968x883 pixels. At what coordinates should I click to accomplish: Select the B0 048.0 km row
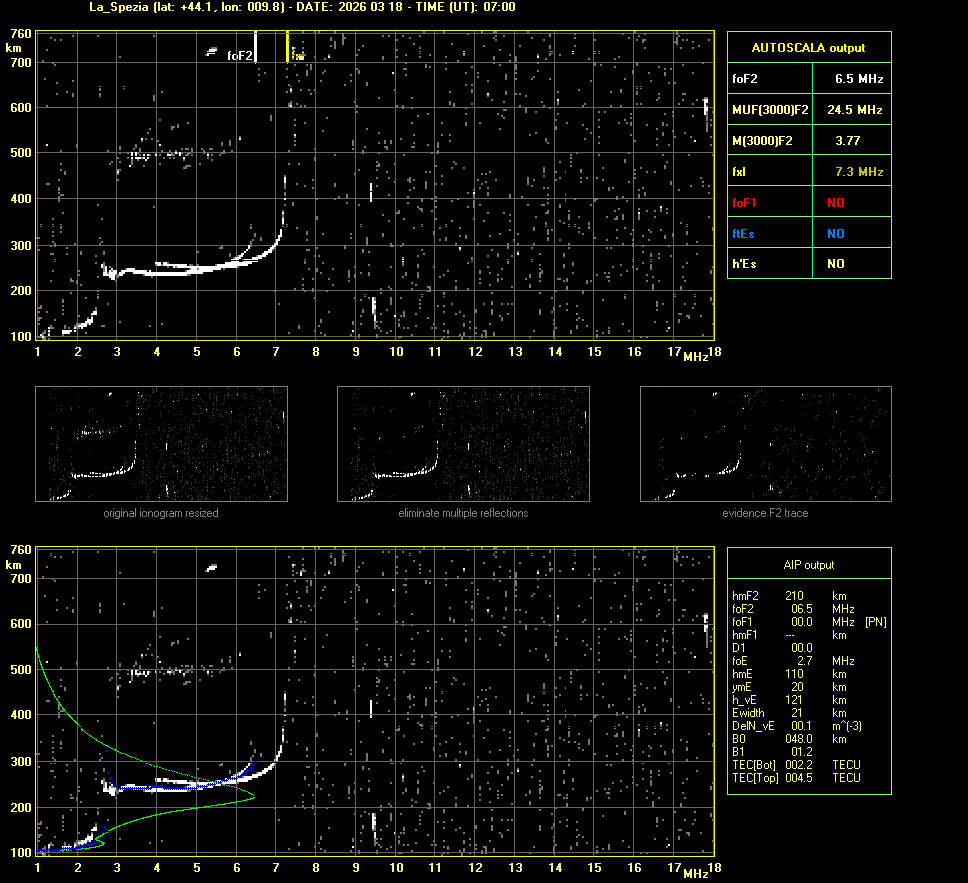tap(790, 739)
